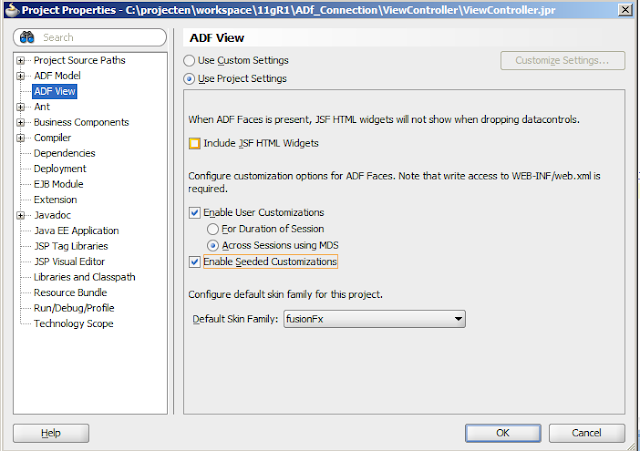Open the Libraries and Classpath page

tap(84, 277)
